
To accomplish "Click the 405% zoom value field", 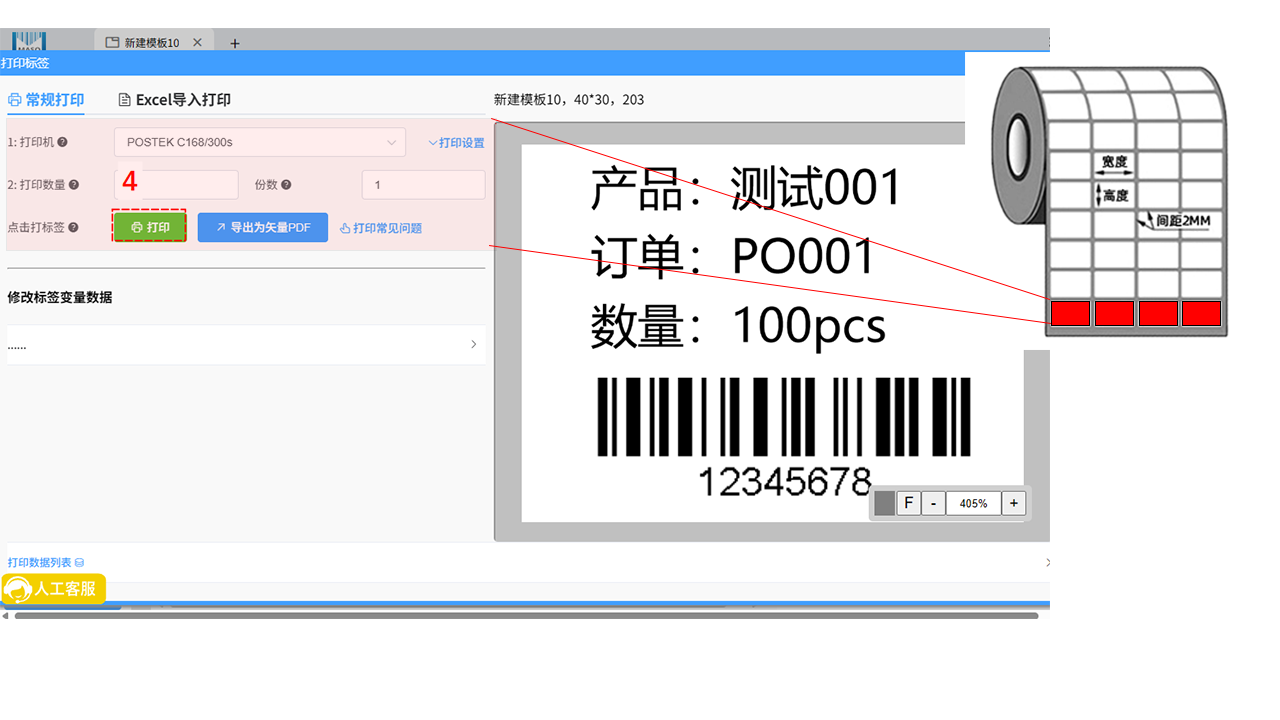I will pyautogui.click(x=973, y=503).
